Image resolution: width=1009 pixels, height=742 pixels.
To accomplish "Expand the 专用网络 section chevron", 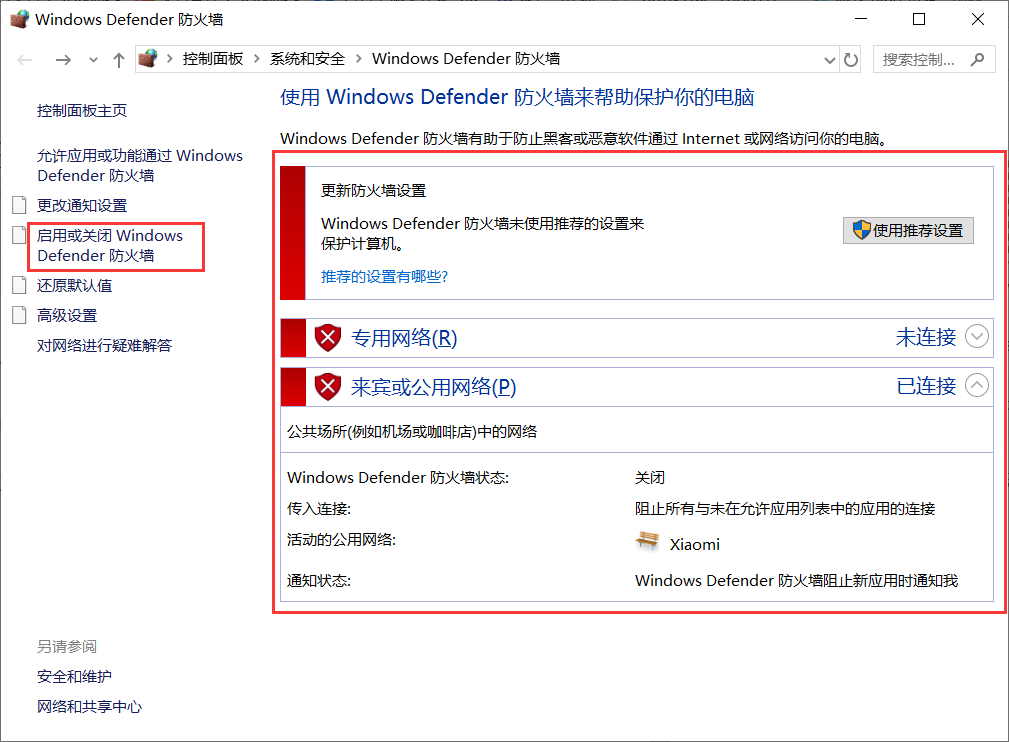I will click(977, 337).
